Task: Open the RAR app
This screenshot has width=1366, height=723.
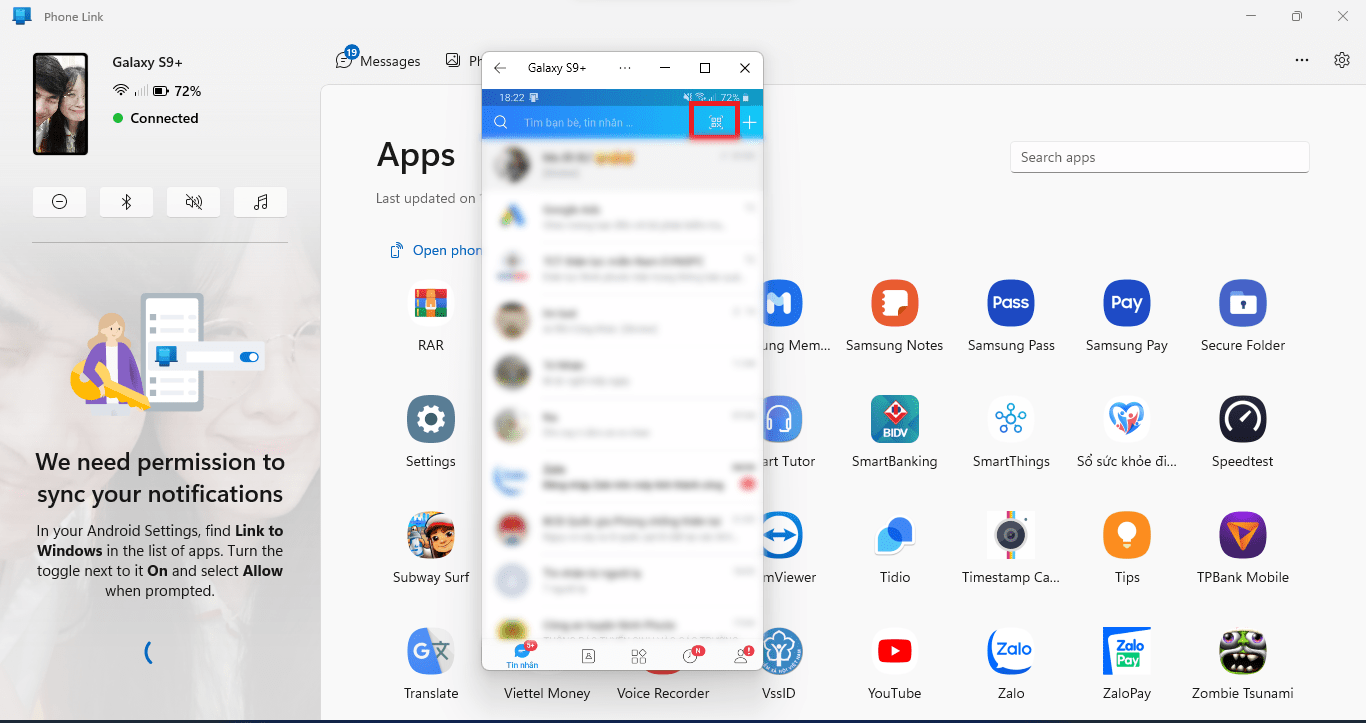Action: click(431, 303)
